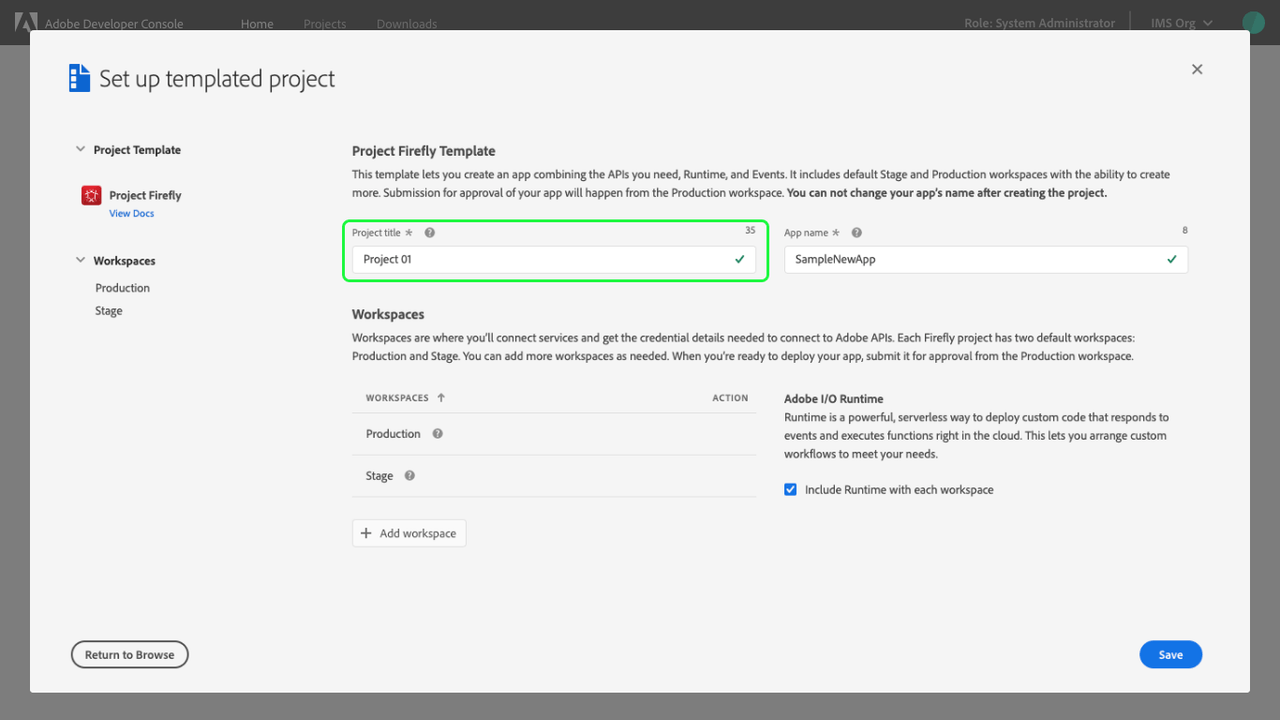Select Production in the sidebar

pos(123,288)
